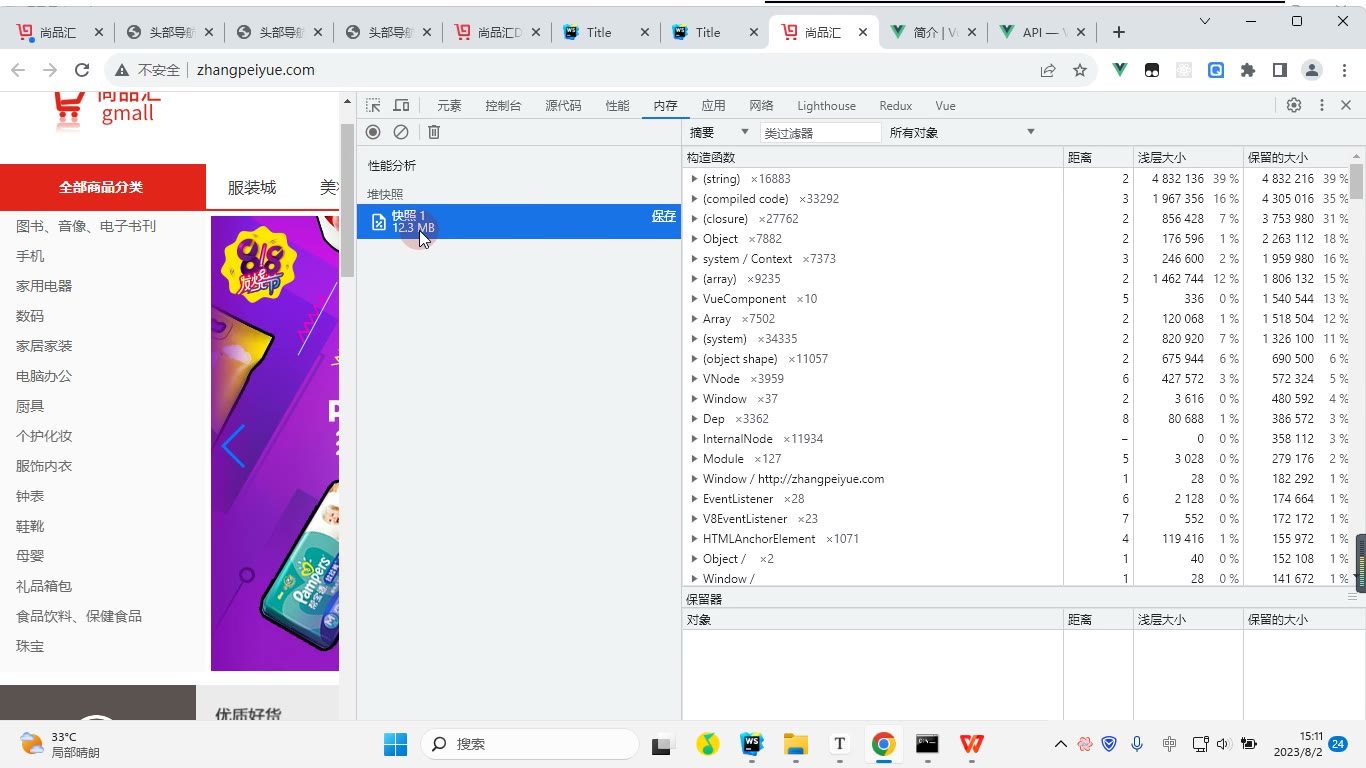Open the Vue devtools extension icon
The height and width of the screenshot is (768, 1366).
click(1120, 70)
